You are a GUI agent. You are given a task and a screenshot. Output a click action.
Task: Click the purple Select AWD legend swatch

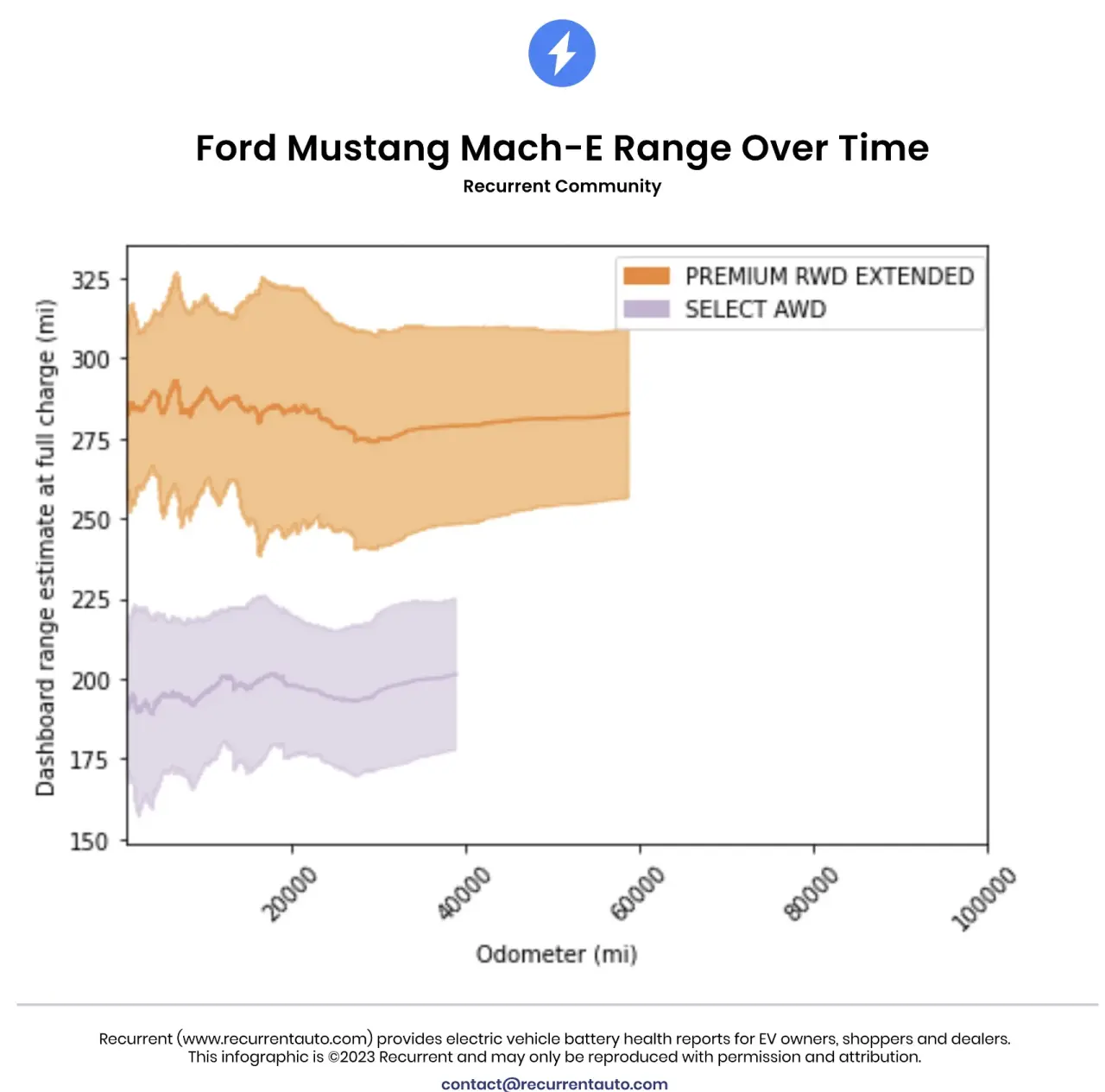[x=647, y=309]
